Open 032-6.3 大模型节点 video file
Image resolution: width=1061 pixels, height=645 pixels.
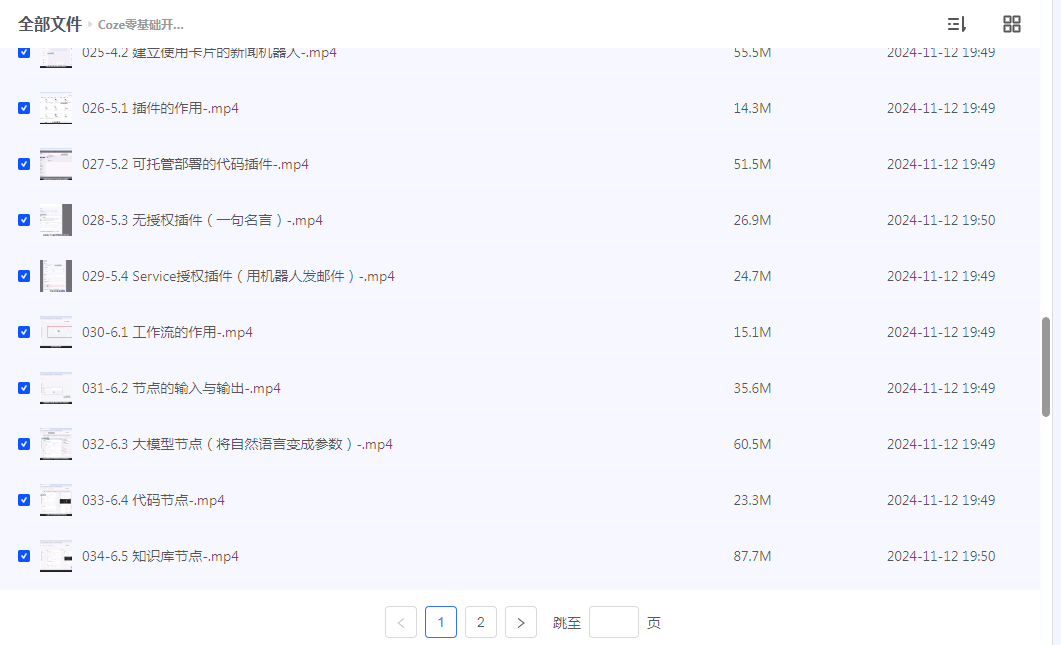point(237,444)
